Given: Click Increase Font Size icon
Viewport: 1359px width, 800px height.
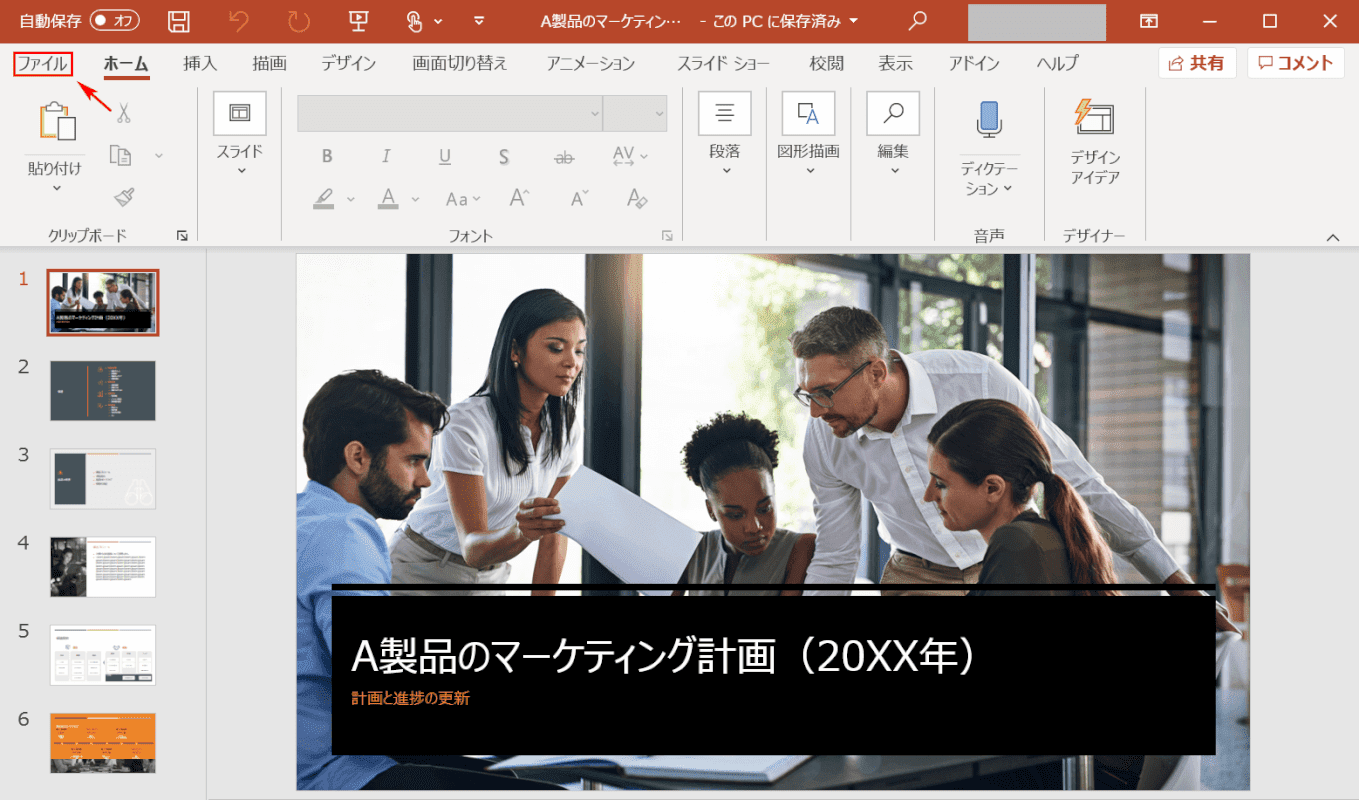Looking at the screenshot, I should [x=519, y=198].
